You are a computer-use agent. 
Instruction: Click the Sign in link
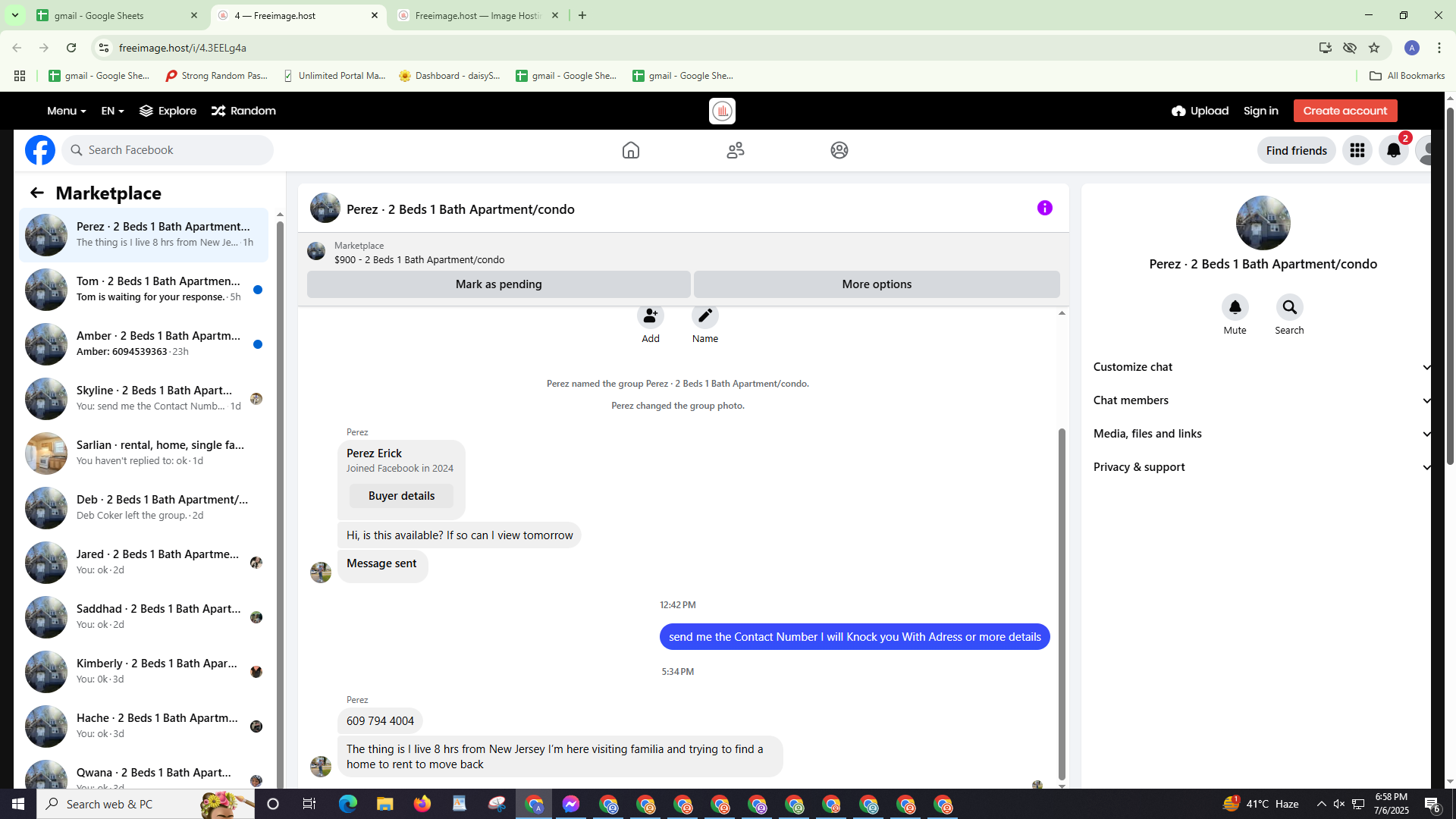click(1261, 111)
